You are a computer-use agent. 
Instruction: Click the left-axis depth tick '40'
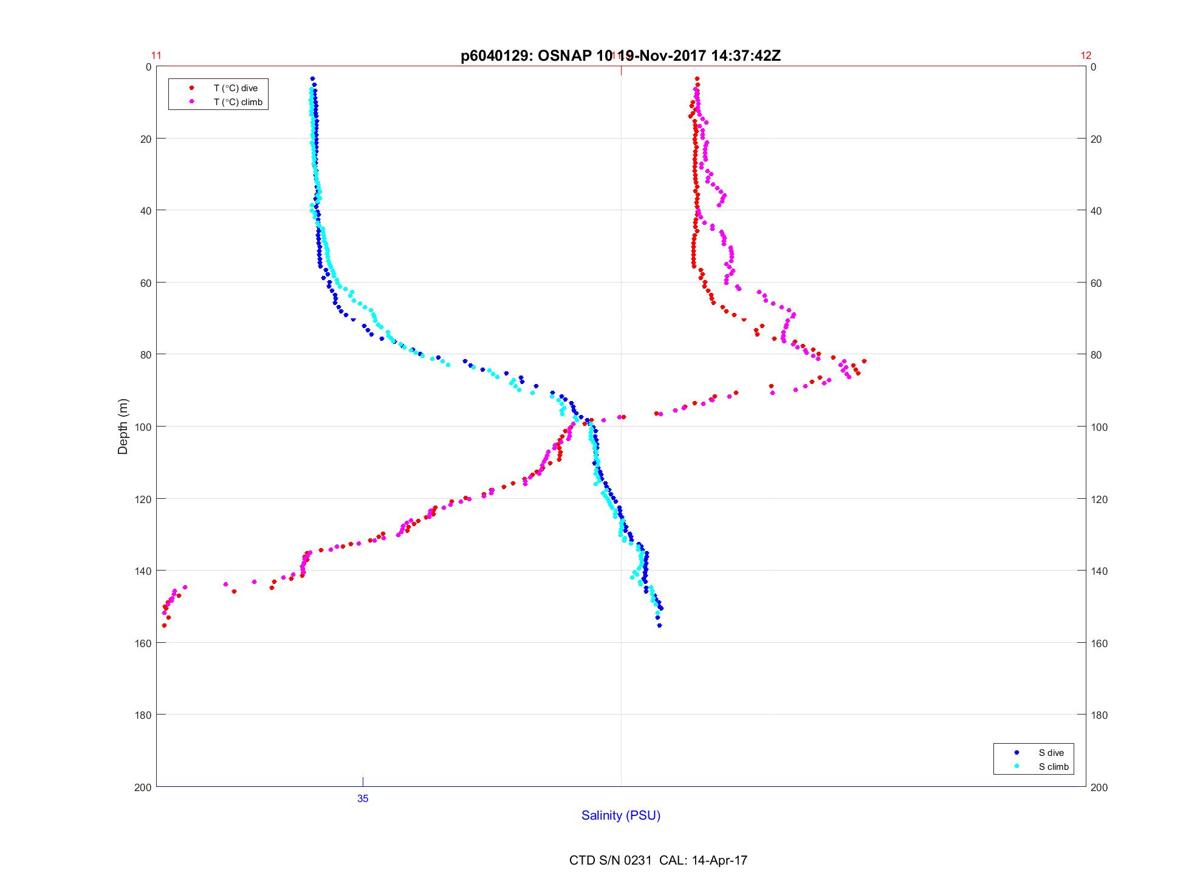click(146, 211)
